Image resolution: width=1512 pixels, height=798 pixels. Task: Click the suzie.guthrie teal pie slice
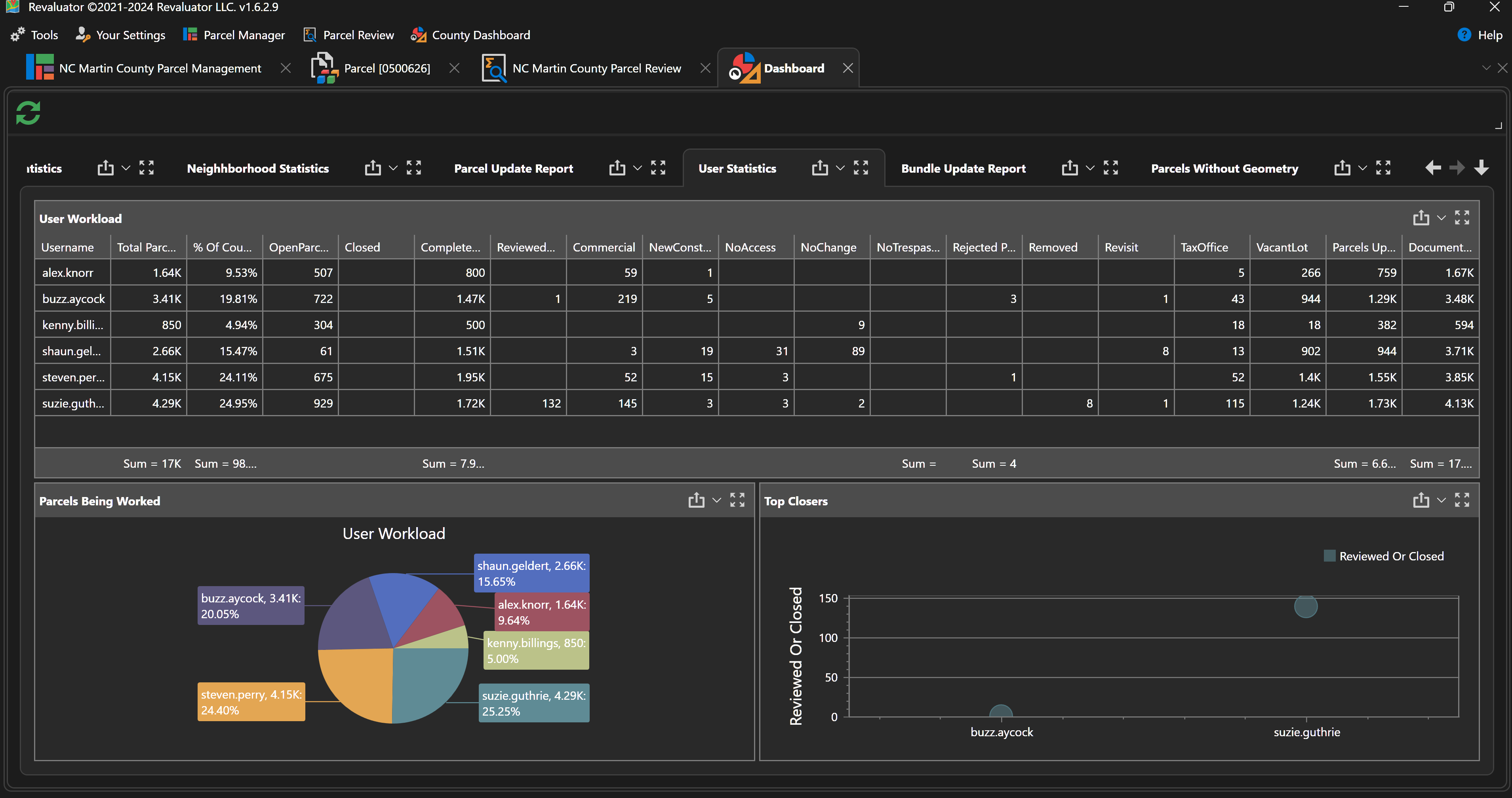point(428,681)
